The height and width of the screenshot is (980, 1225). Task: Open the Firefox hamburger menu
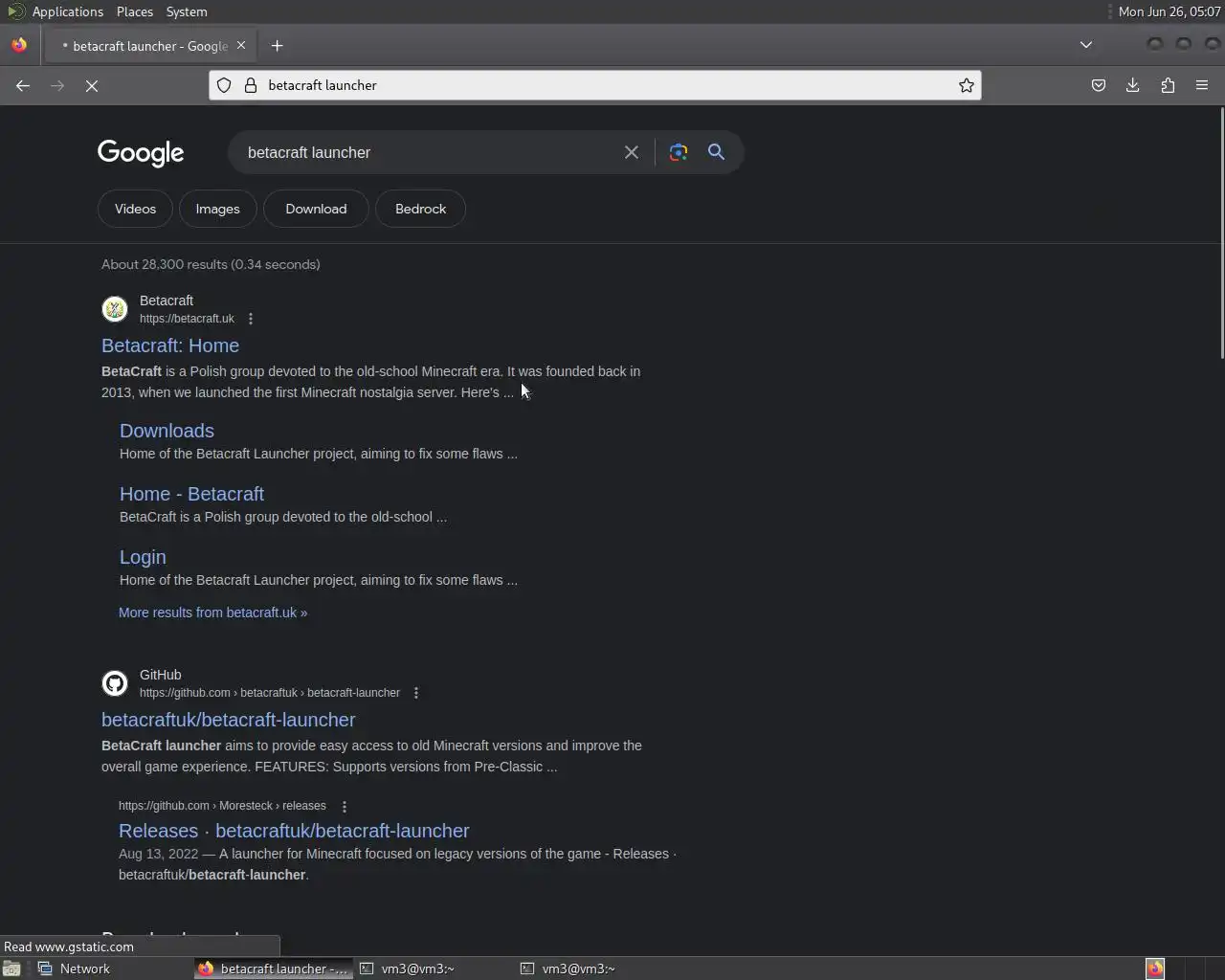pyautogui.click(x=1202, y=85)
